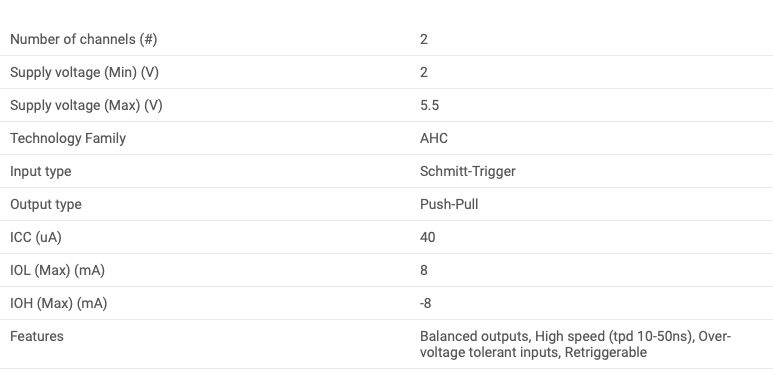Click the IOL (Max) (mA) label
The height and width of the screenshot is (370, 773).
[x=57, y=270]
